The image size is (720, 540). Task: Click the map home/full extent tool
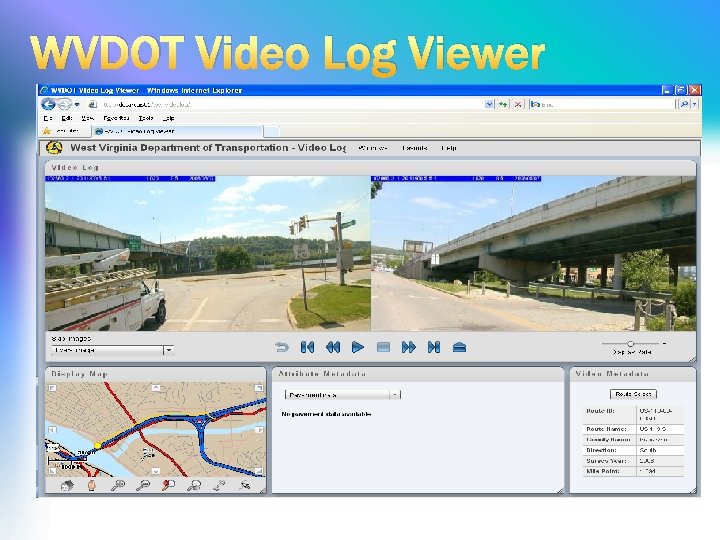68,485
